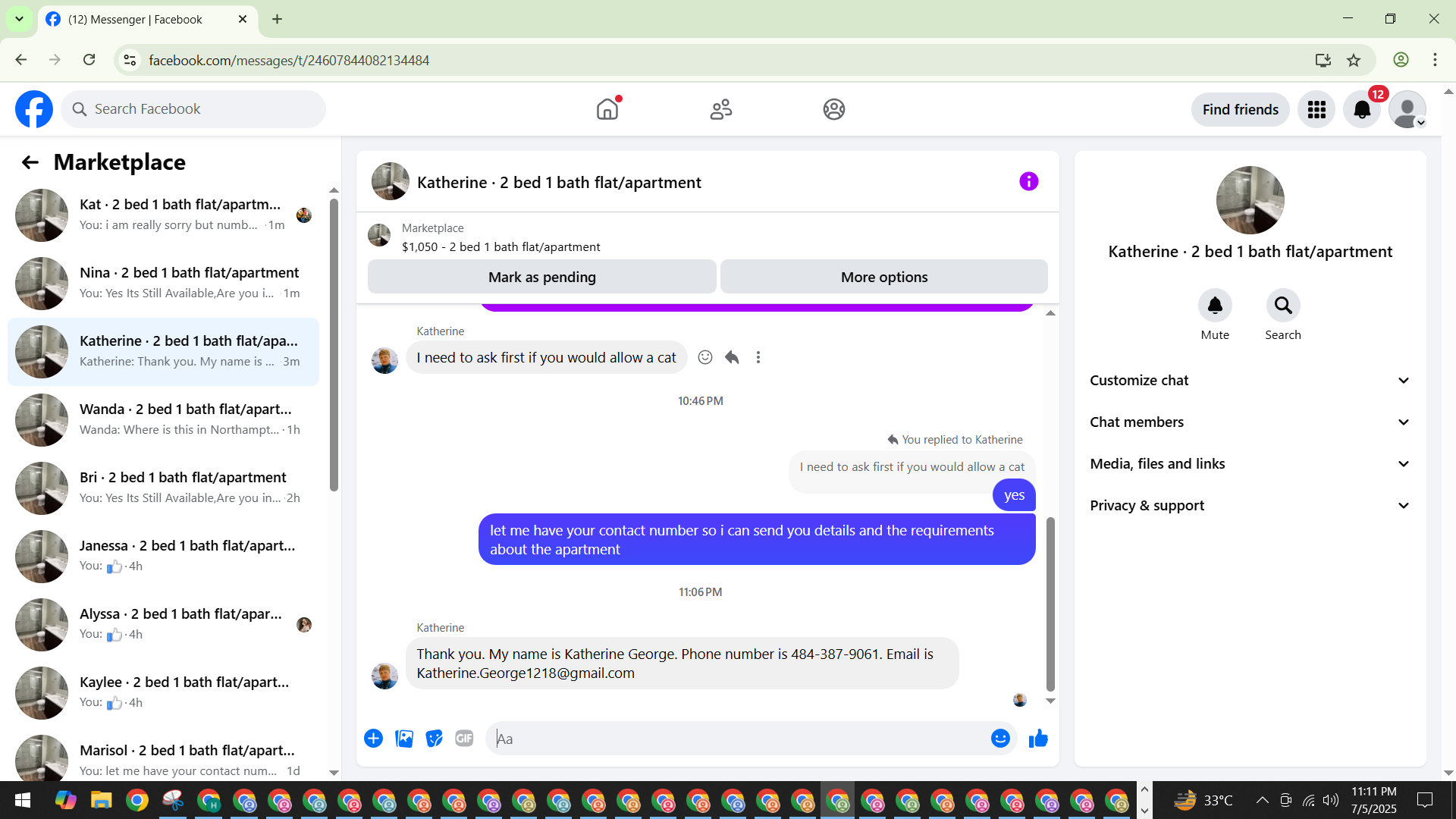React to Katherine's cat message
Screen dimensions: 1456x819
pos(705,357)
